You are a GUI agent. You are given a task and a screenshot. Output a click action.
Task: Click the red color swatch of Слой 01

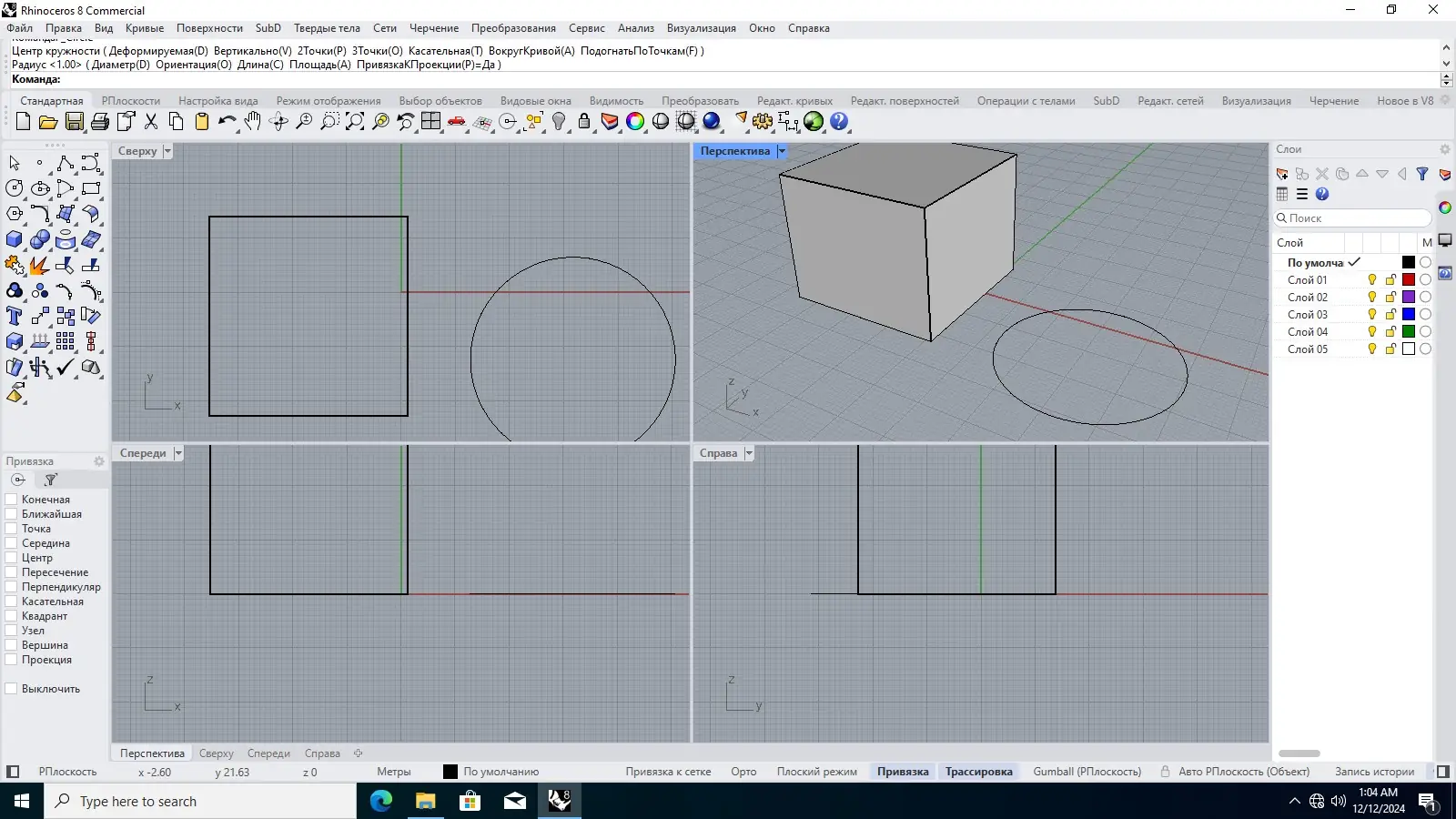pos(1409,280)
